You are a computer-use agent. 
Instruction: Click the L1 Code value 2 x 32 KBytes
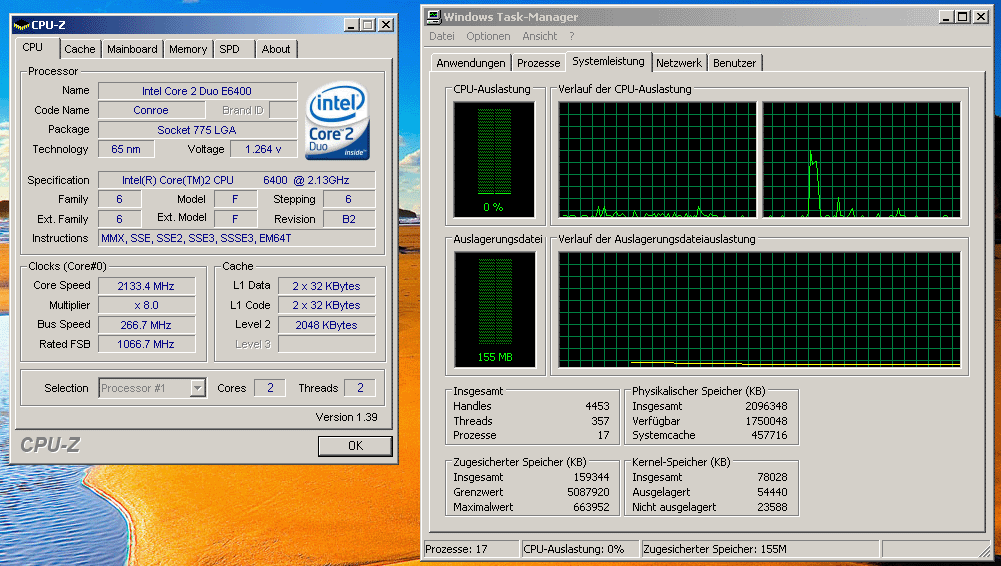tap(326, 306)
